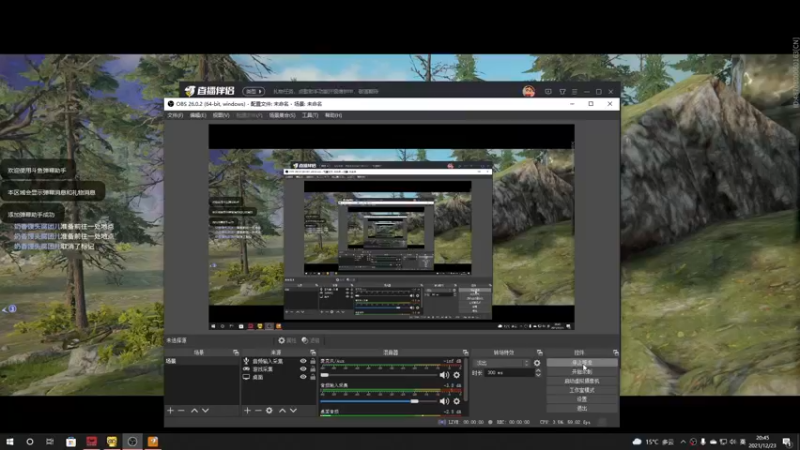Screen dimensions: 800x450
Task: Open the user avatar in the streaming companion window
Action: [529, 91]
